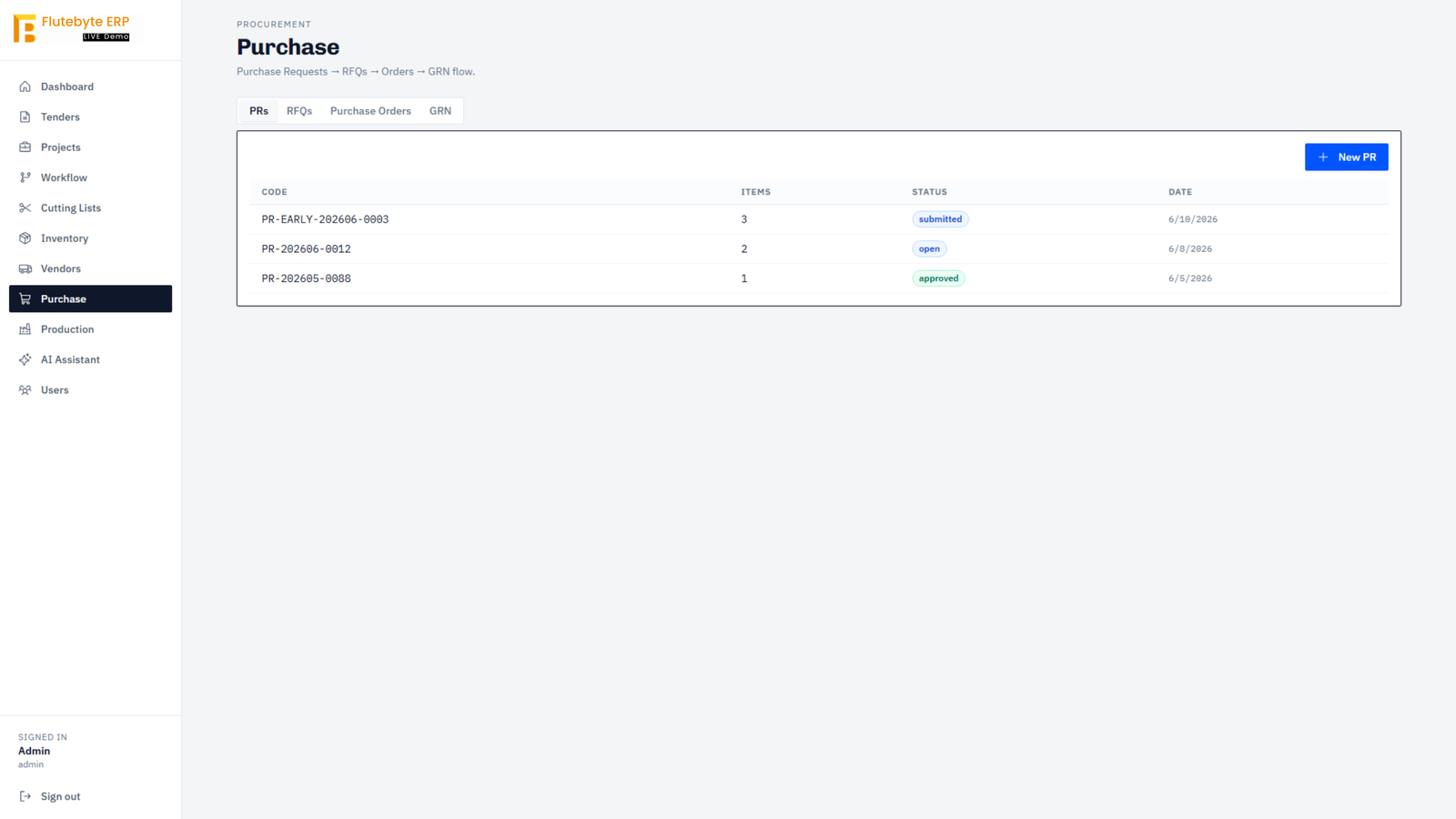Click the plus icon in New PR
The width and height of the screenshot is (1456, 819).
pos(1323,157)
